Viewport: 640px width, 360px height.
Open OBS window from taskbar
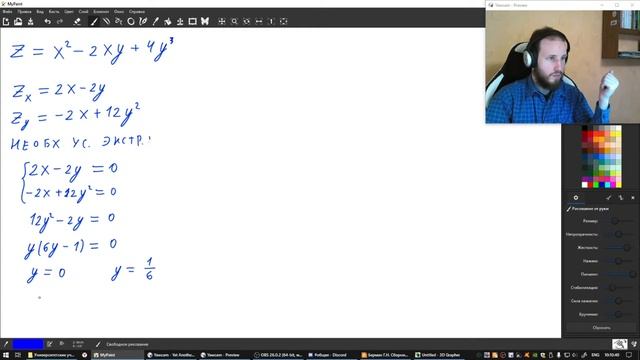tap(278, 355)
